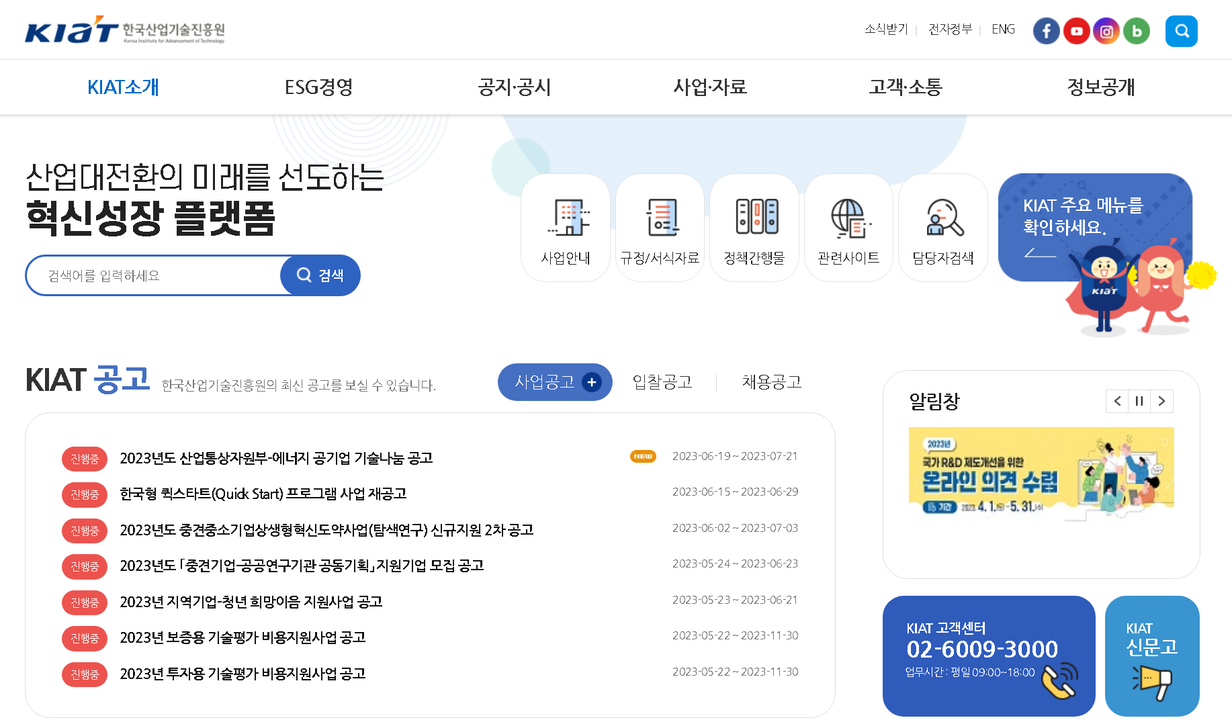Switch to the 입찰공고 tab
The height and width of the screenshot is (720, 1232).
(x=662, y=382)
